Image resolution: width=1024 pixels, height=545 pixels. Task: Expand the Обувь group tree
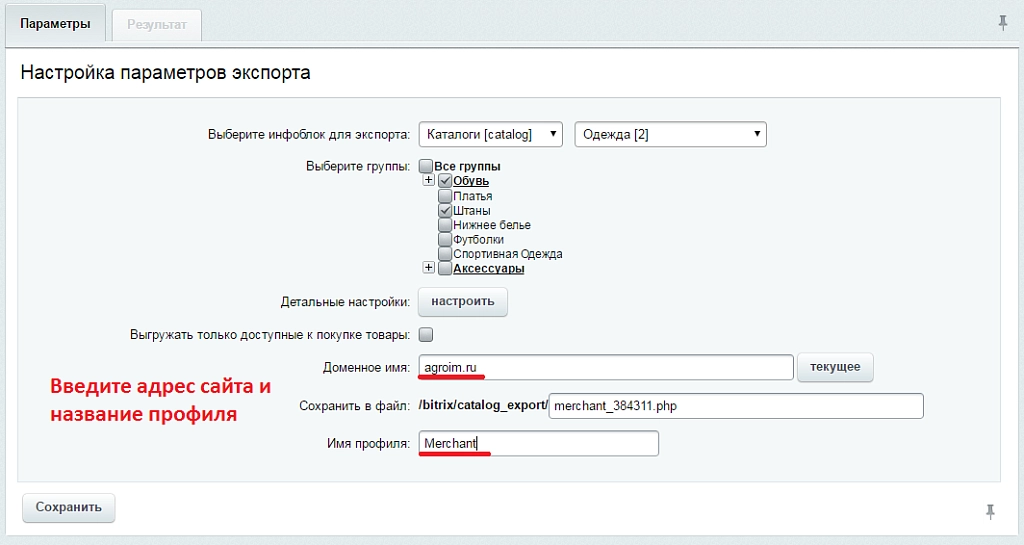point(428,180)
